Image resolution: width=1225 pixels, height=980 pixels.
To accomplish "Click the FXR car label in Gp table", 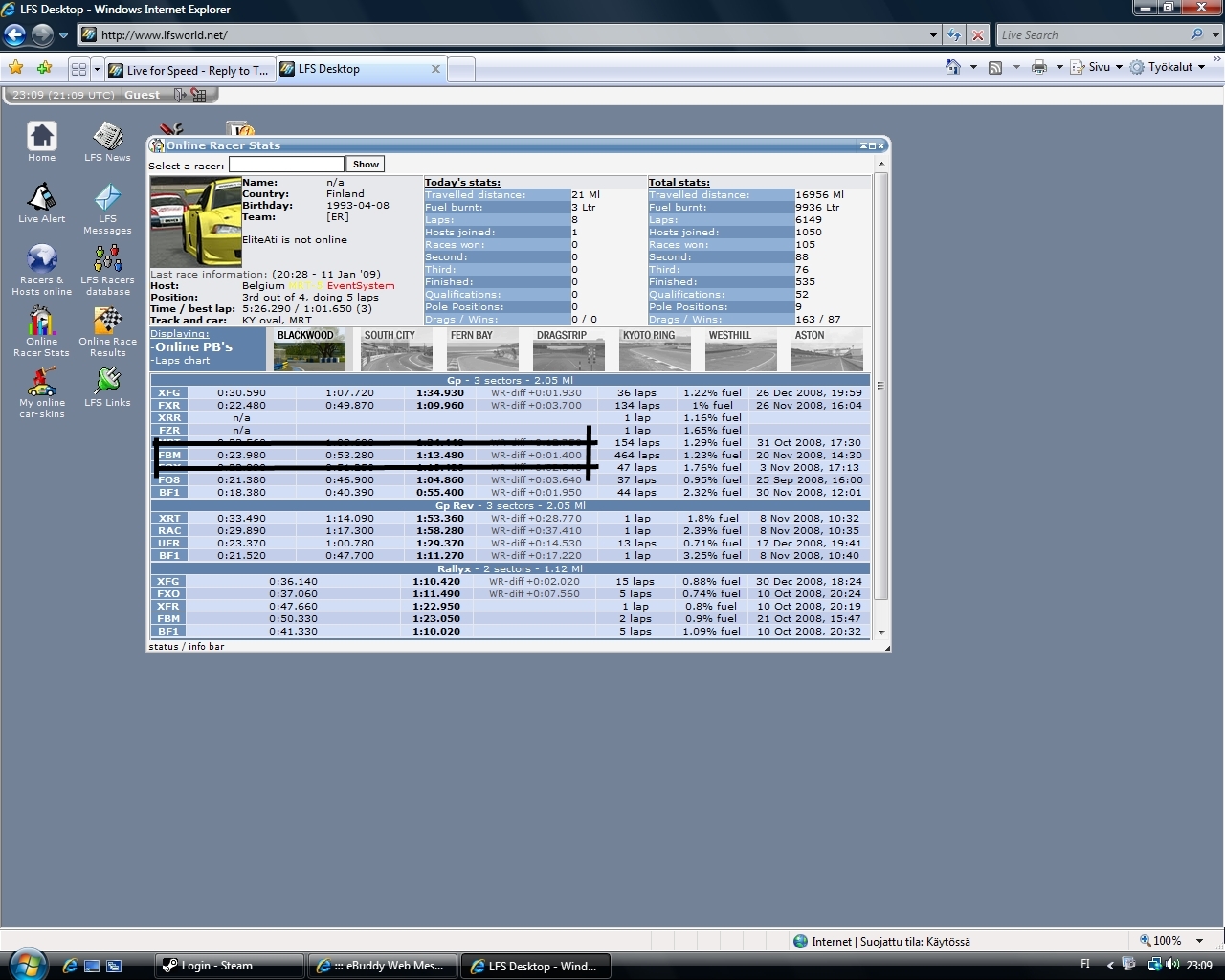I will (168, 406).
